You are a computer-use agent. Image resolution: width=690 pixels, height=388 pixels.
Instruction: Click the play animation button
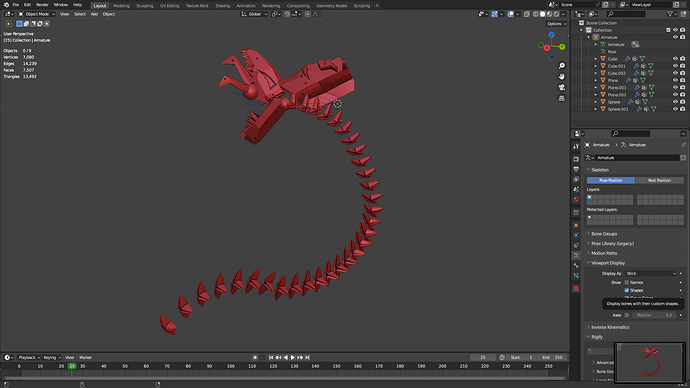[x=293, y=358]
